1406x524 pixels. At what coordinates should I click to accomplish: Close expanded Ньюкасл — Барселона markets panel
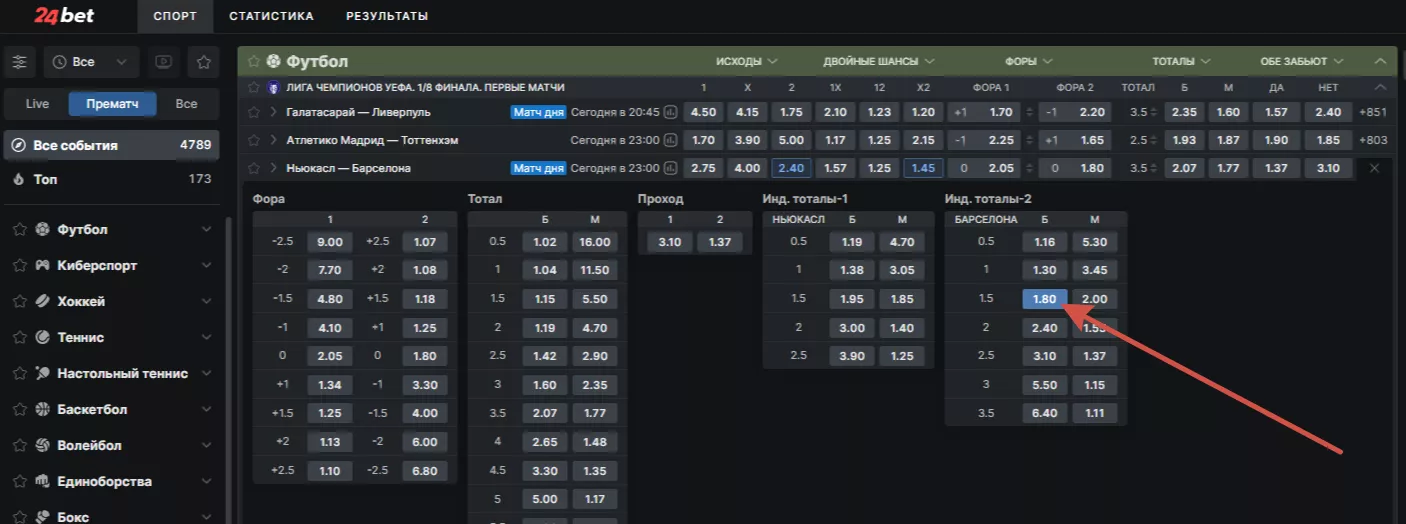[x=1374, y=168]
